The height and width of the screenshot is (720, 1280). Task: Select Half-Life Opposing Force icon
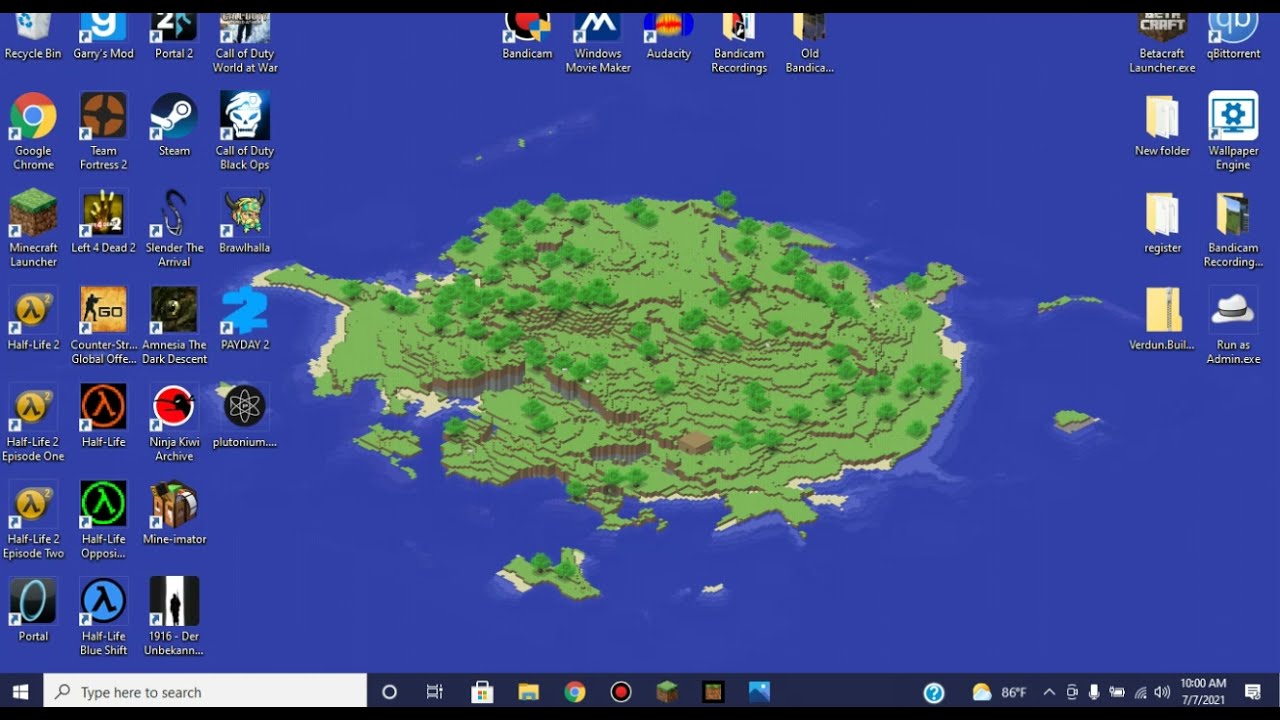click(x=103, y=519)
